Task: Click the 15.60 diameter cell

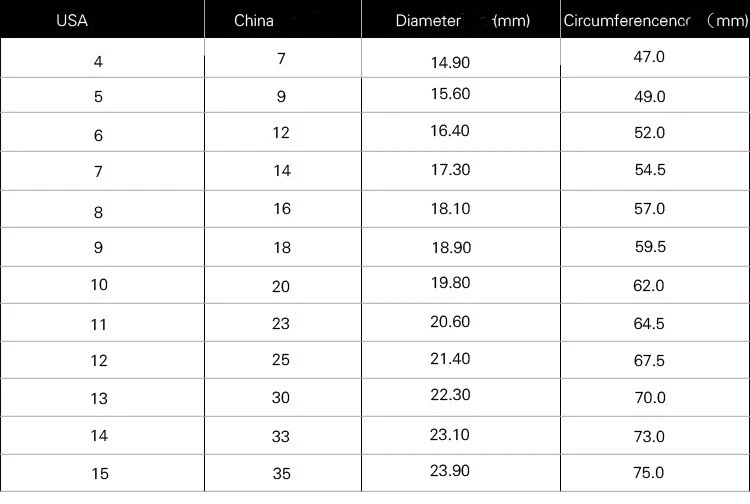Action: pyautogui.click(x=450, y=96)
